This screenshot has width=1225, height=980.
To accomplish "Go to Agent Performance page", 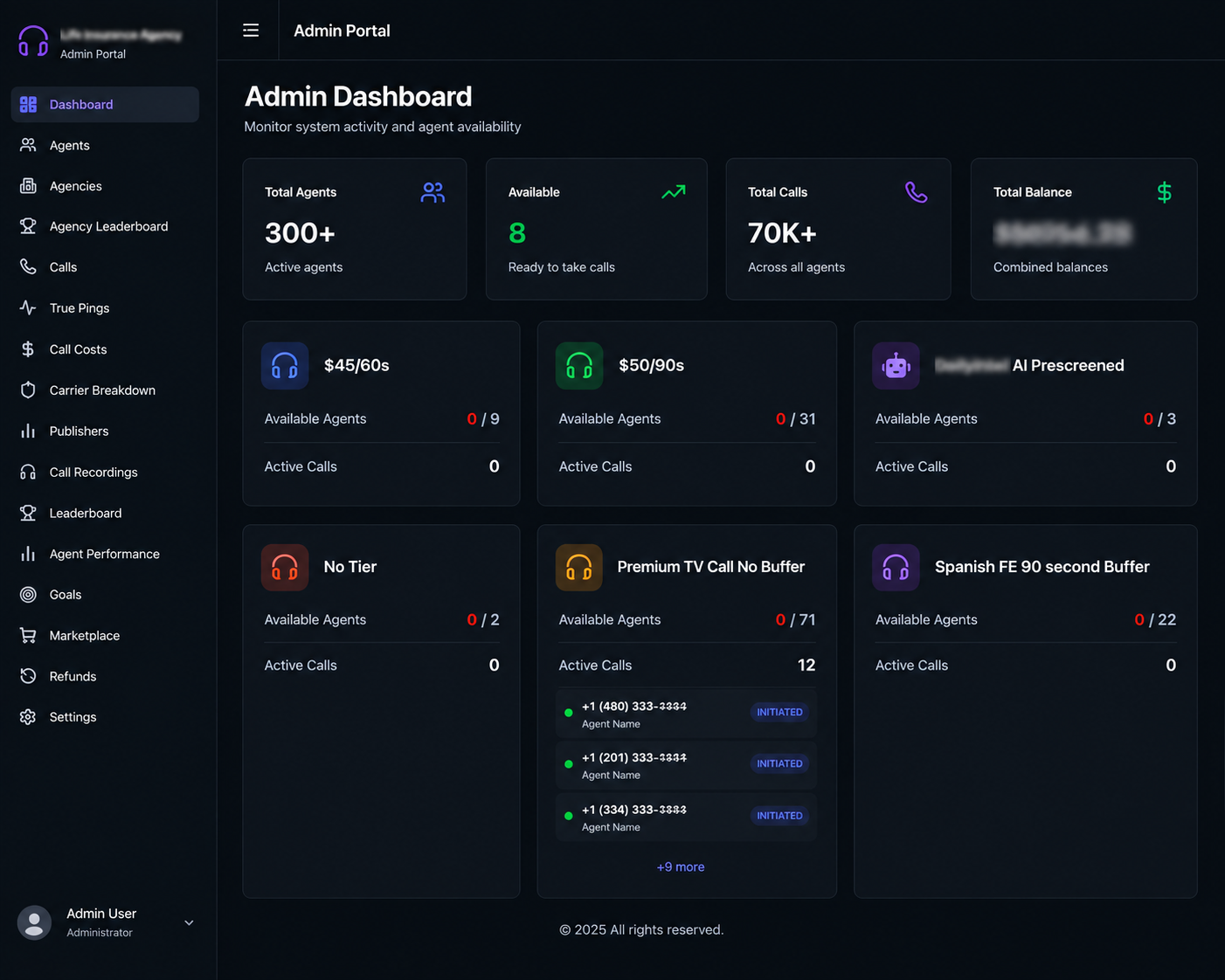I will [105, 554].
